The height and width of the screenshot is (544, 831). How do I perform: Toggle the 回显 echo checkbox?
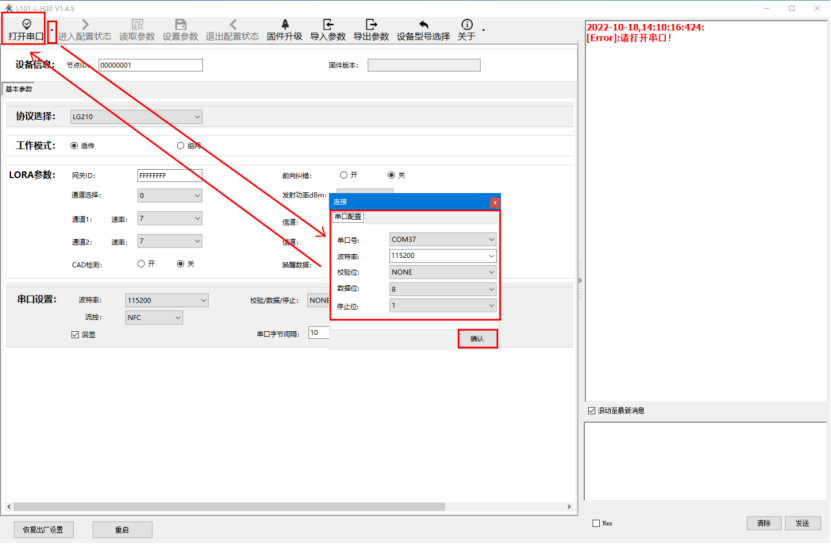click(75, 335)
